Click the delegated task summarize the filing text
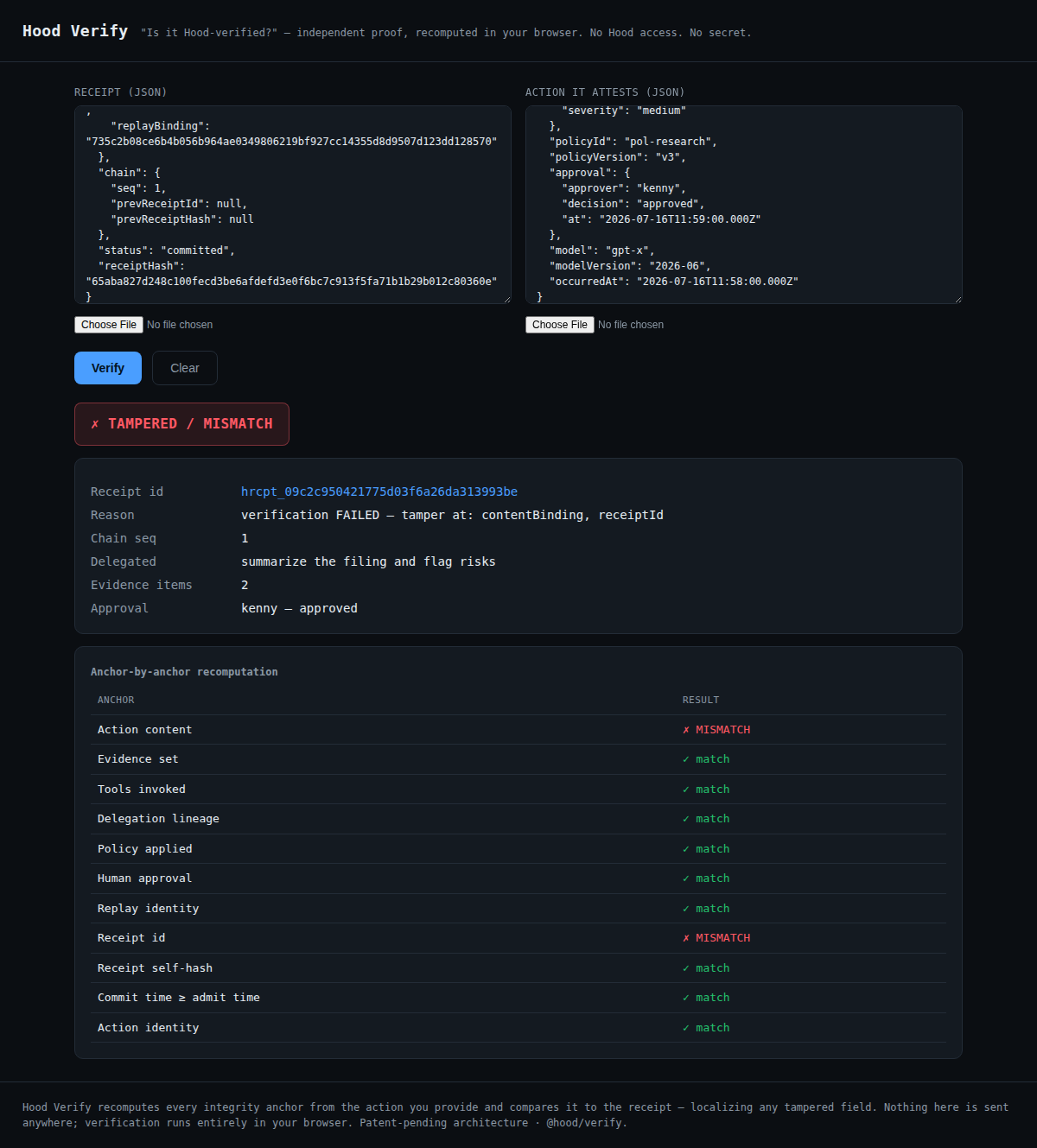This screenshot has width=1037, height=1148. click(x=368, y=561)
